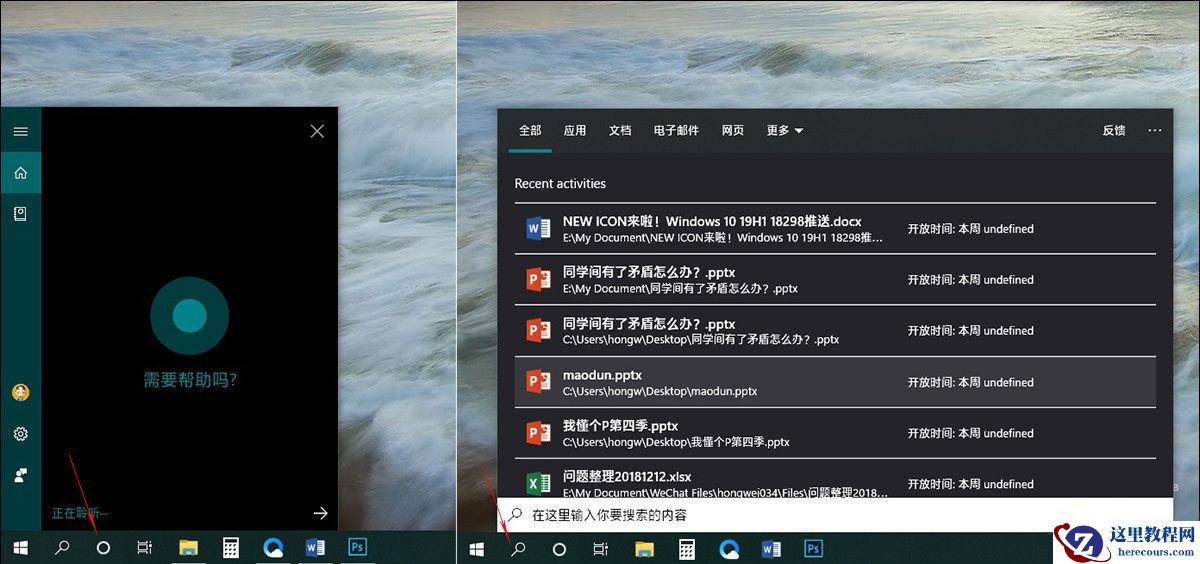
Task: Open 我懂个P第四季.pptx result
Action: tap(835, 433)
